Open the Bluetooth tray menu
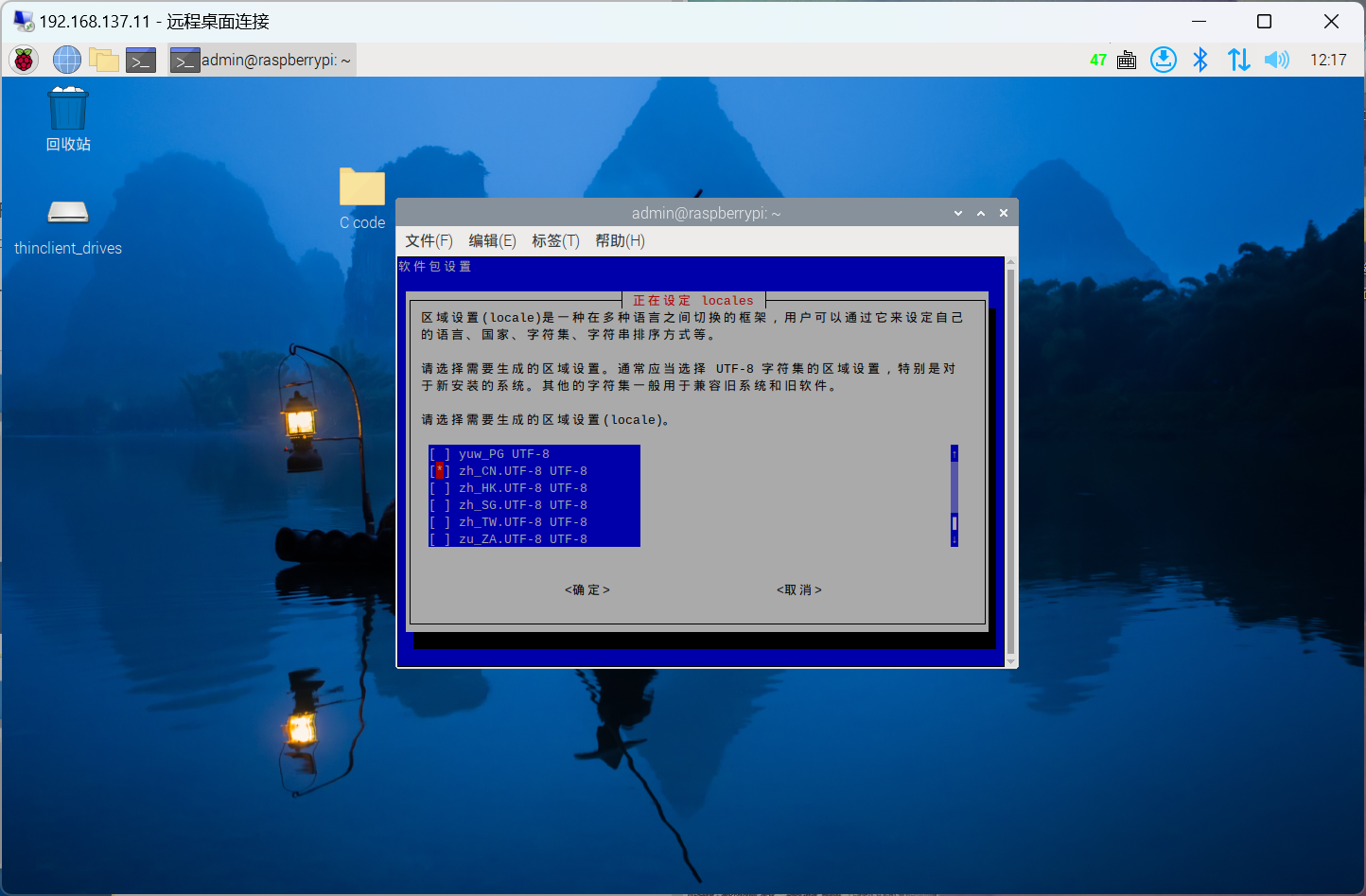 pos(1200,60)
